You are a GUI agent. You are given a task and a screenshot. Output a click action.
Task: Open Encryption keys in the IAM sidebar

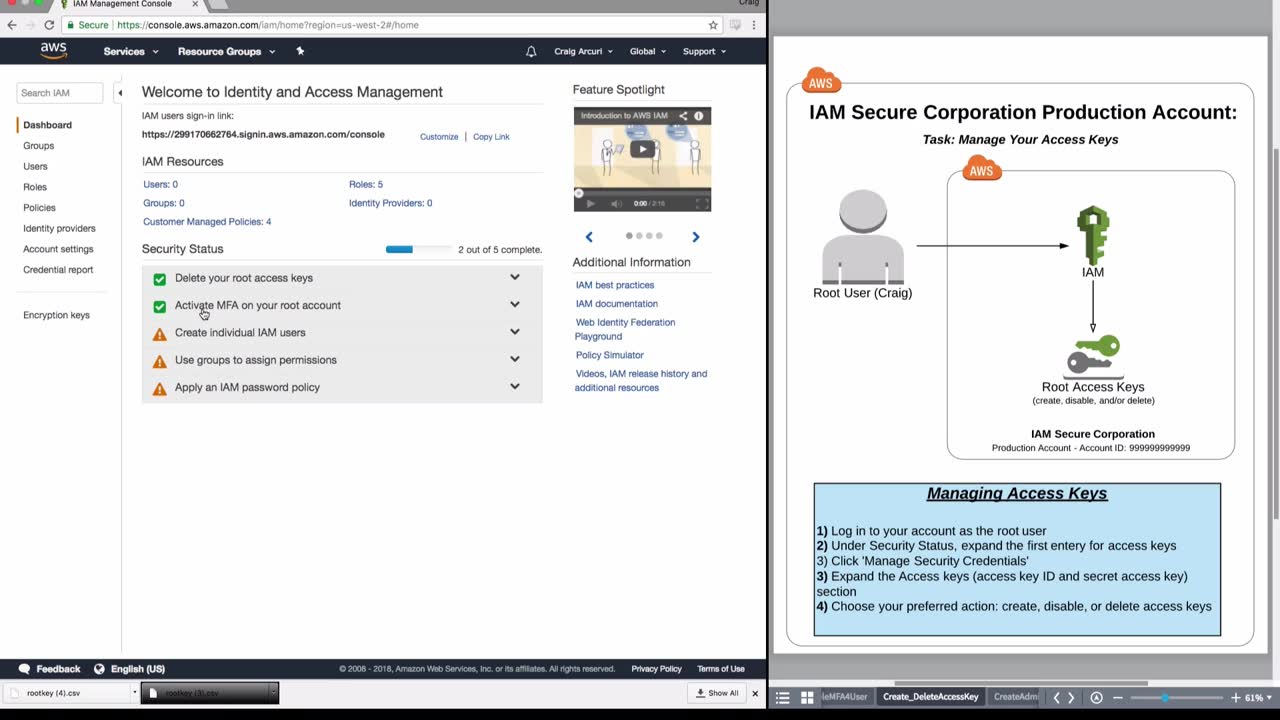56,315
